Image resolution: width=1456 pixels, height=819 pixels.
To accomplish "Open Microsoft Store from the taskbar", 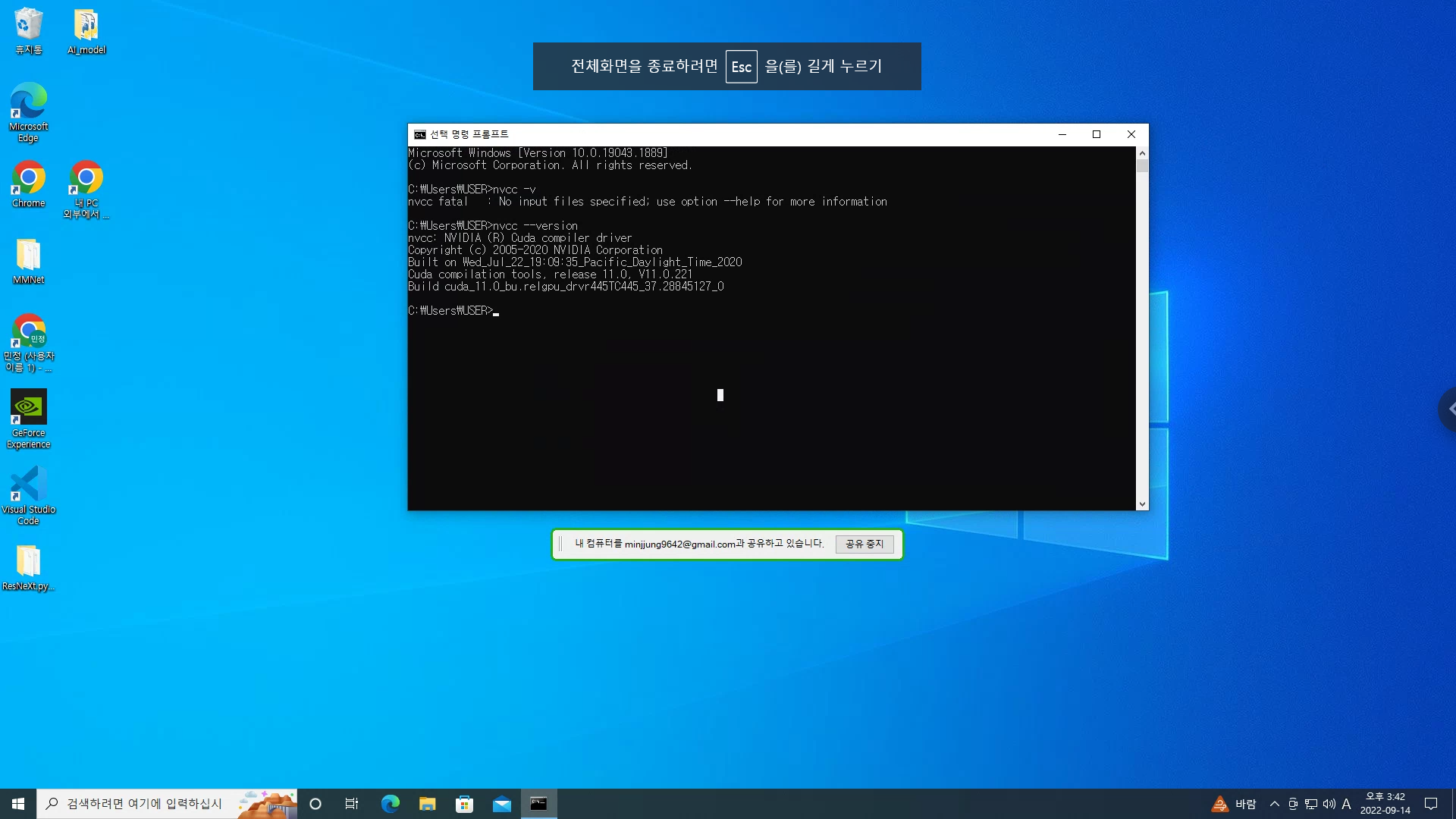I will [x=464, y=804].
